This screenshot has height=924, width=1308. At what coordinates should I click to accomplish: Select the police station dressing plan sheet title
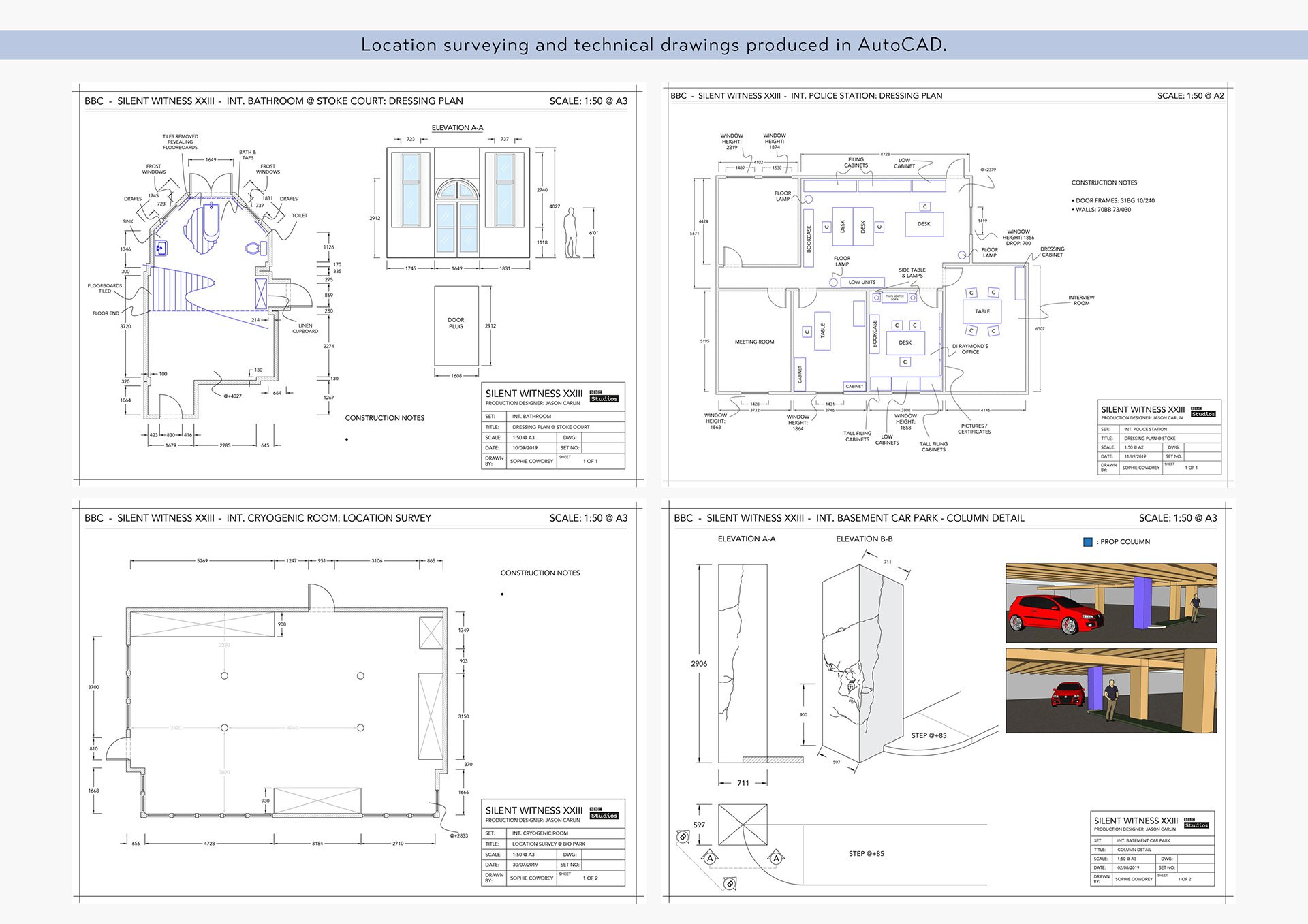[x=807, y=96]
